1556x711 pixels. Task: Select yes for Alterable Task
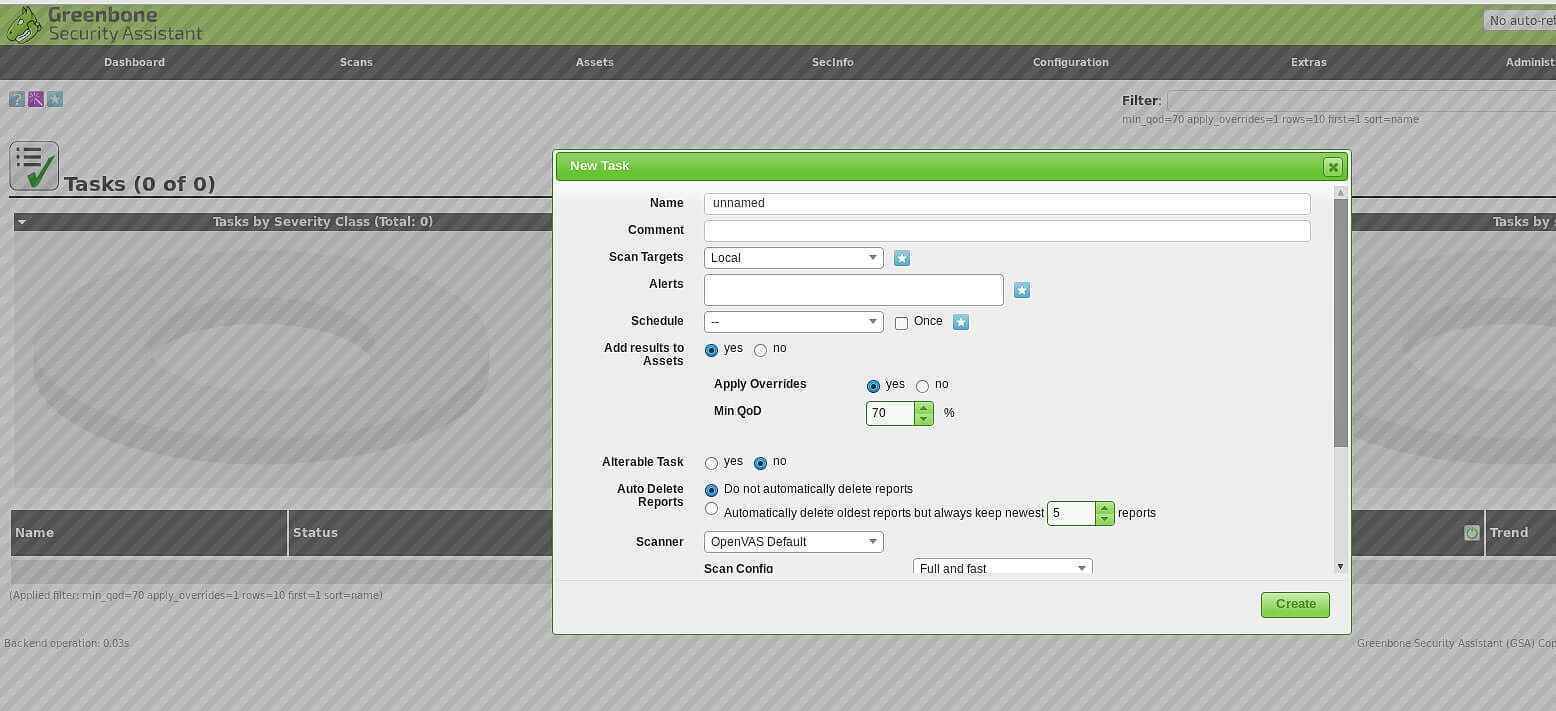click(x=711, y=463)
